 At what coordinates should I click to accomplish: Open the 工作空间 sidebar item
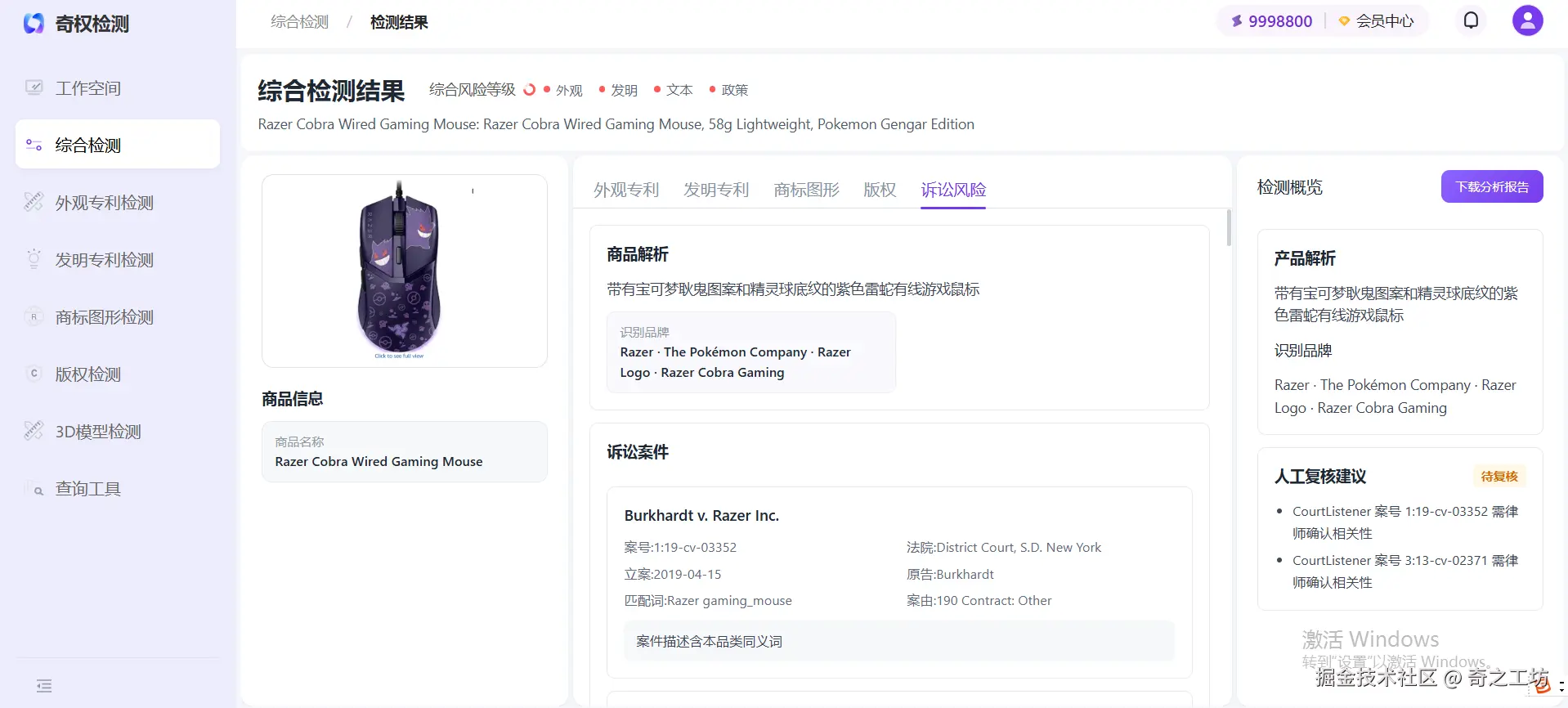click(x=118, y=87)
